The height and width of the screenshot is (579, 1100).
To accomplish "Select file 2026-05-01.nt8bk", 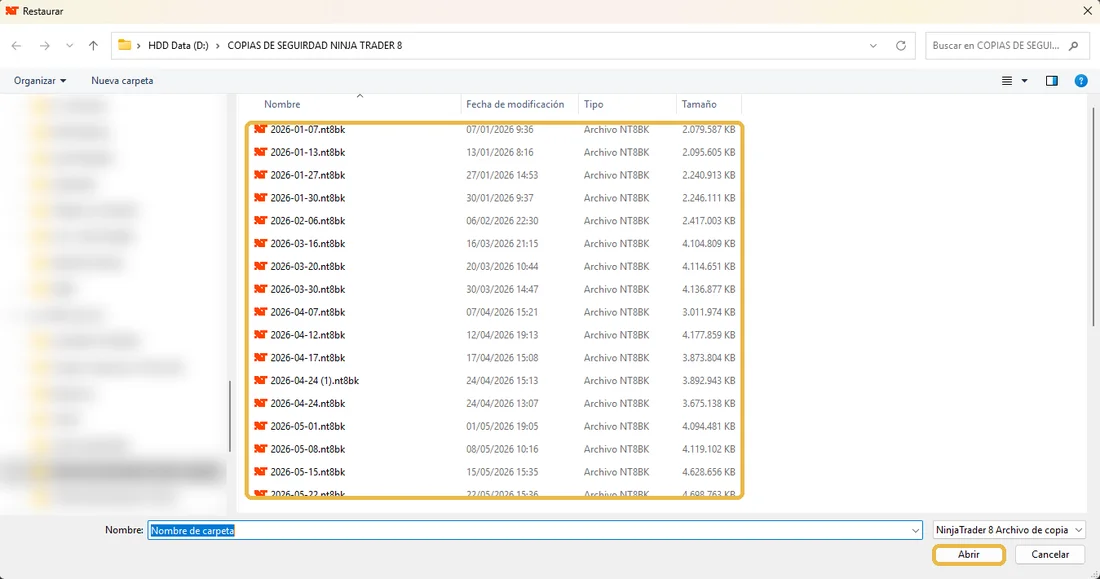I will point(307,426).
